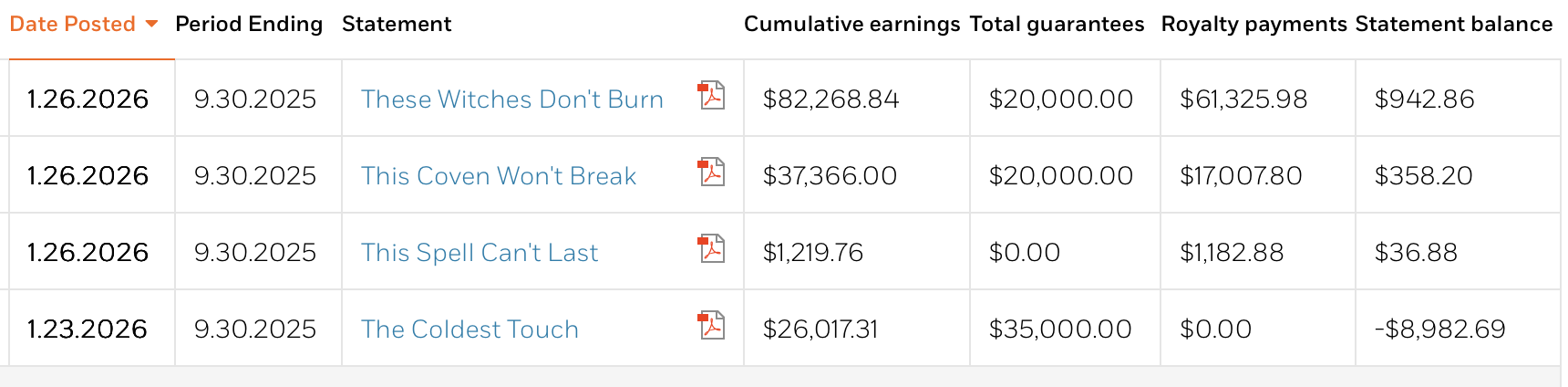1568x387 pixels.
Task: Select the $61,325.98 royalty payments cell
Action: pos(1258,99)
